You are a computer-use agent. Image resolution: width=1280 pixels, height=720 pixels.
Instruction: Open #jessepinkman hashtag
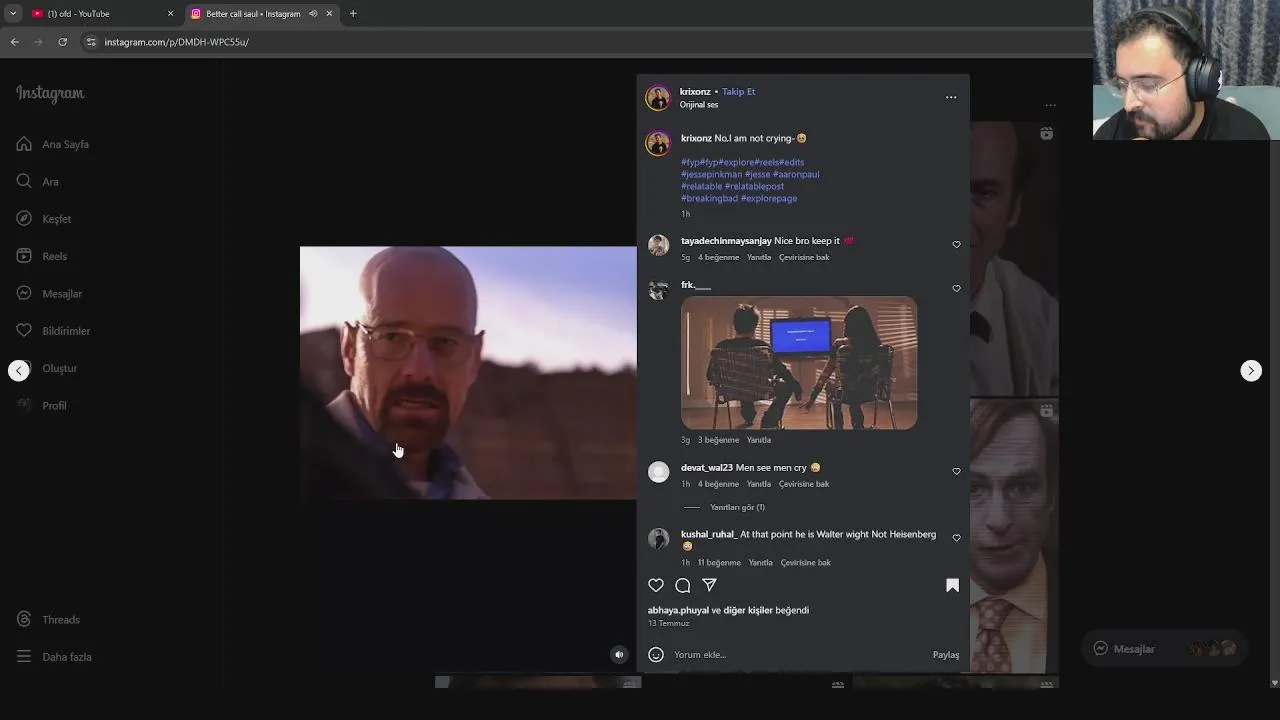point(711,174)
